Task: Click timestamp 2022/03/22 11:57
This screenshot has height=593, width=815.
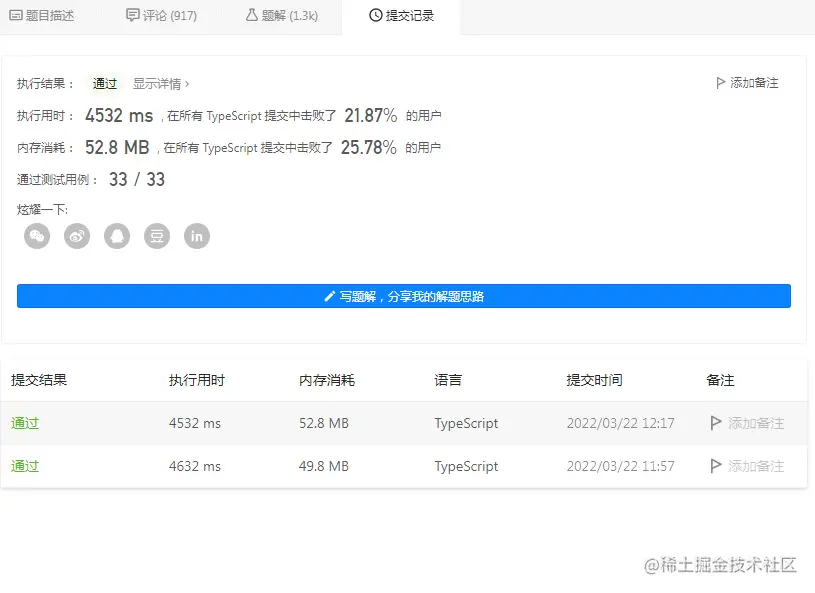Action: click(x=621, y=466)
